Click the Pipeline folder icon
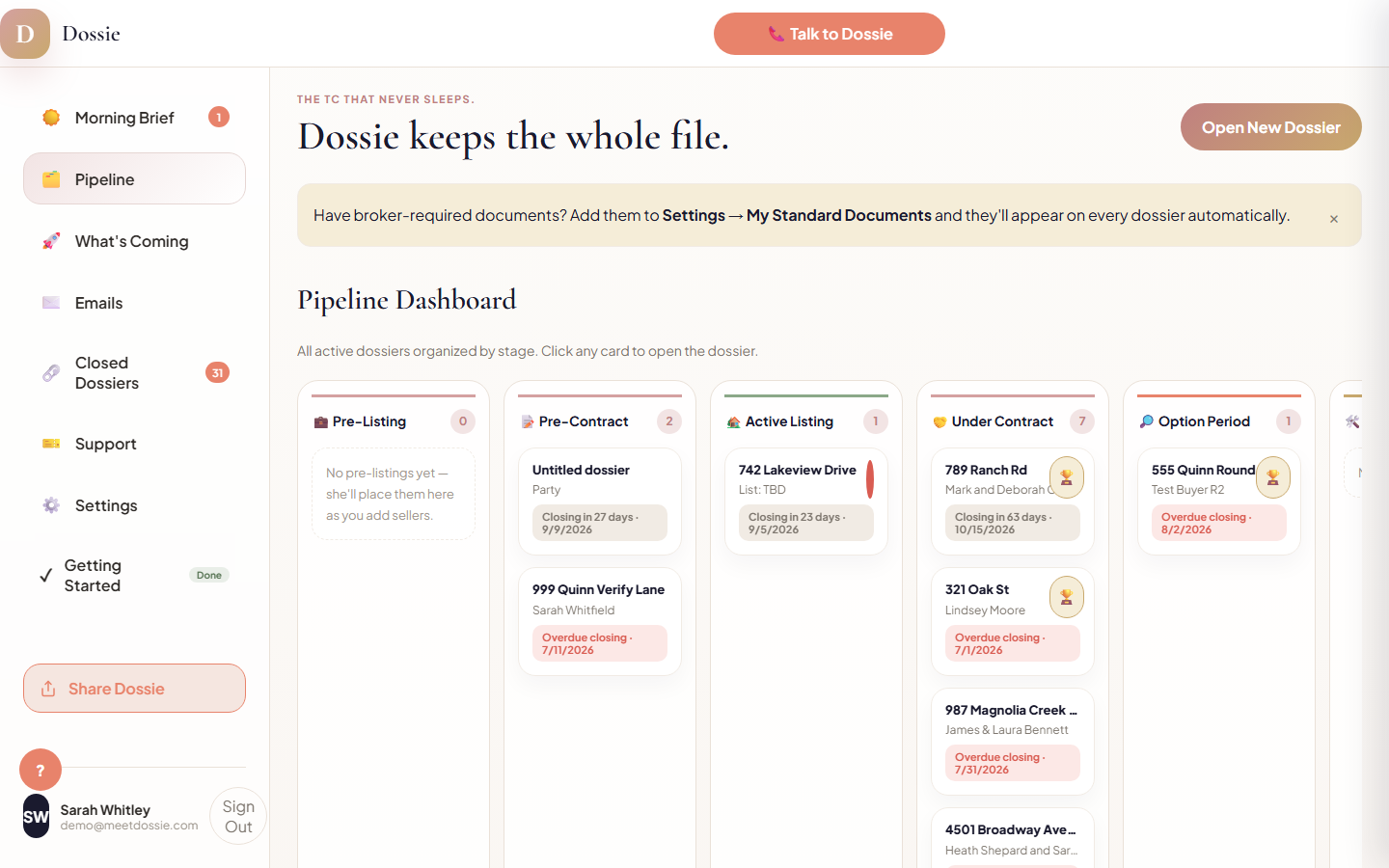 (51, 179)
